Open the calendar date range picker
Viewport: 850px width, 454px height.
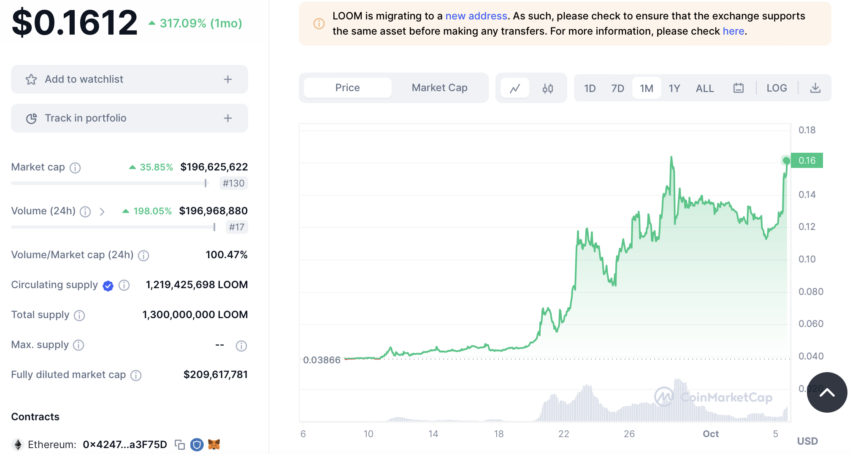point(738,88)
